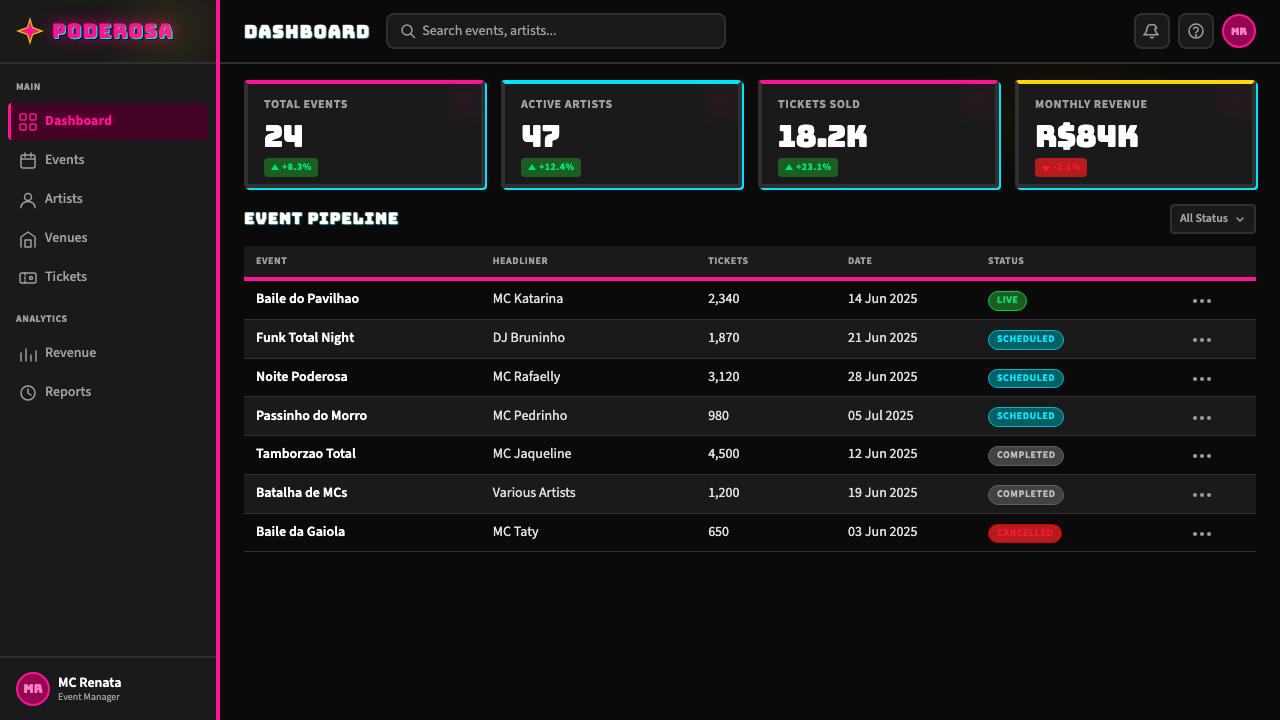Click the +23.1% trend badge
The height and width of the screenshot is (720, 1280).
coord(808,167)
